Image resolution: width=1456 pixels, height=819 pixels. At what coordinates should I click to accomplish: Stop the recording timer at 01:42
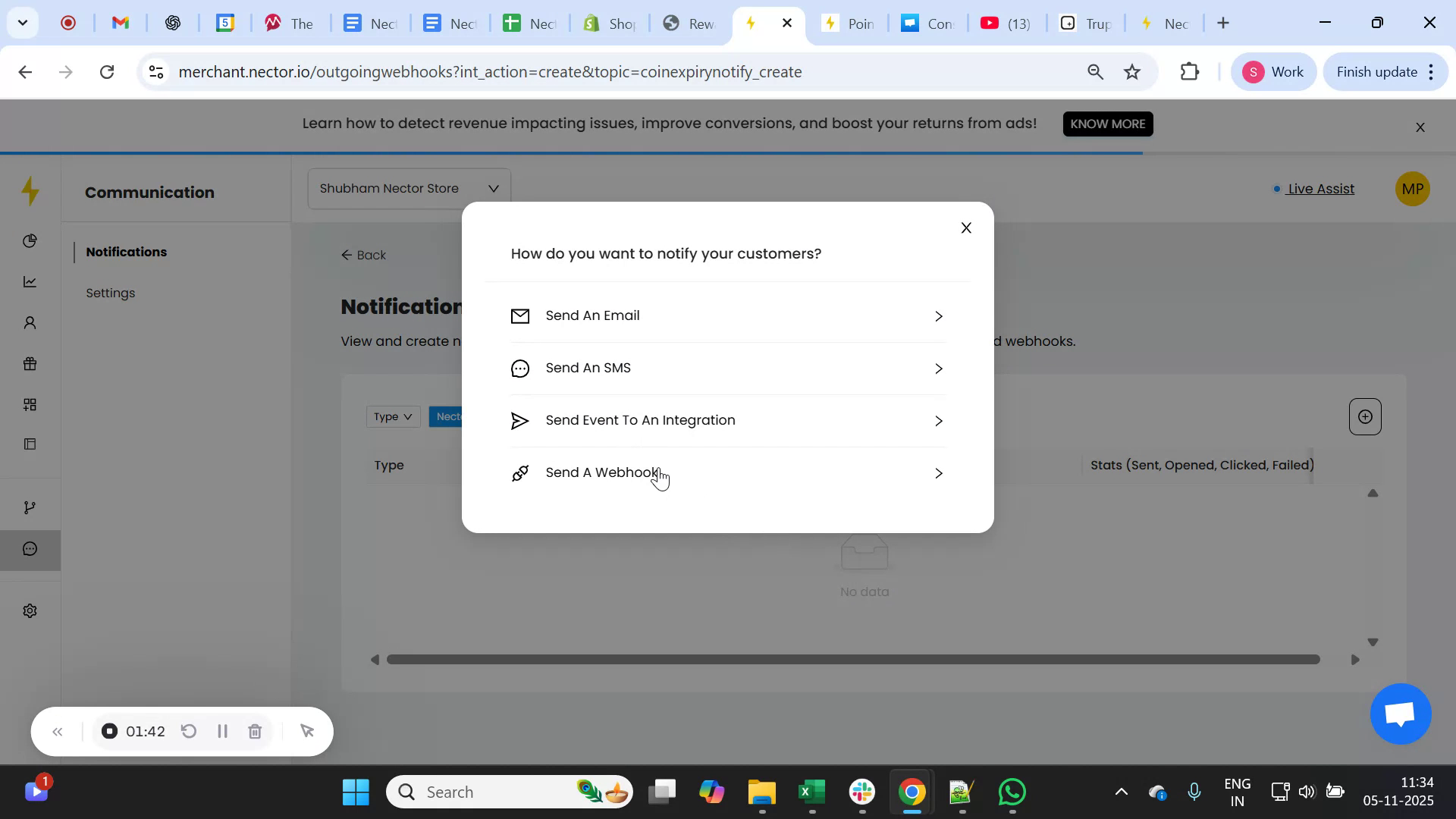109,731
